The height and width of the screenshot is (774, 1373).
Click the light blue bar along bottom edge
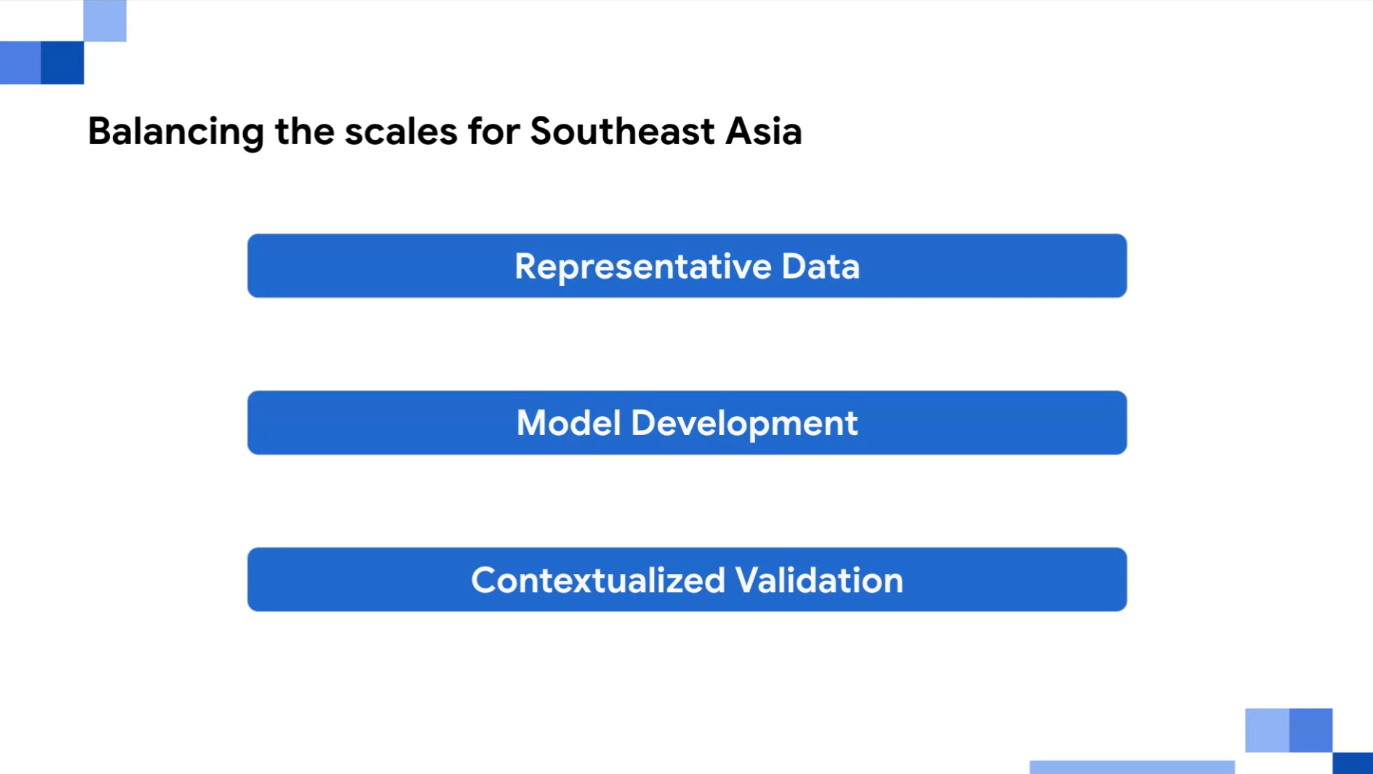pos(1132,767)
